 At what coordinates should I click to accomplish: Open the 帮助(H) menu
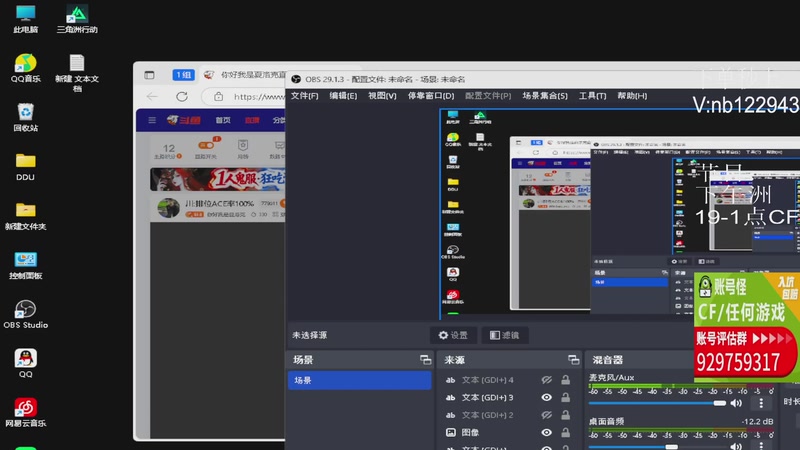(632, 96)
